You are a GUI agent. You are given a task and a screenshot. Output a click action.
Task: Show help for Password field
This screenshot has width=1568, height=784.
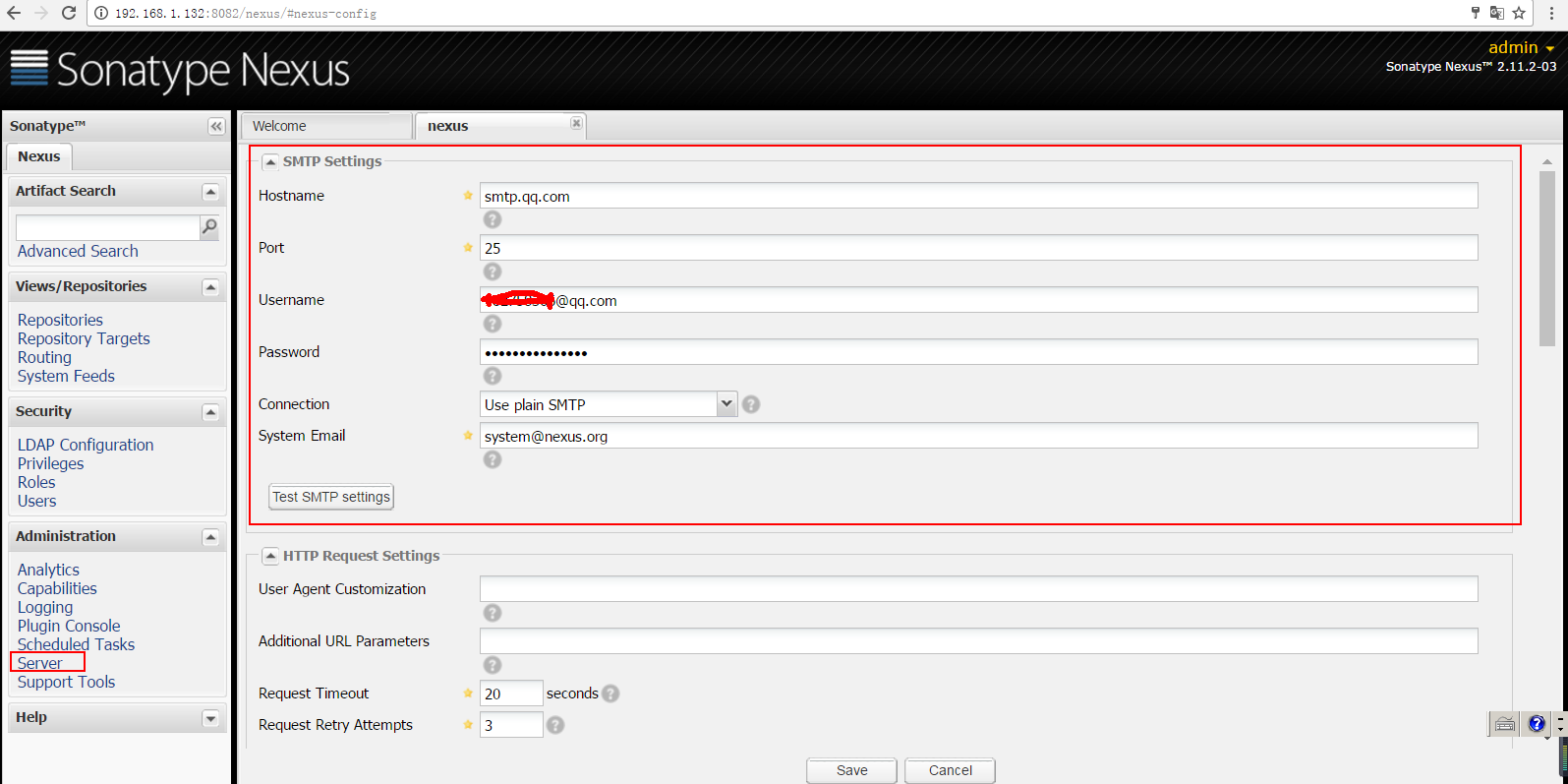click(x=493, y=376)
